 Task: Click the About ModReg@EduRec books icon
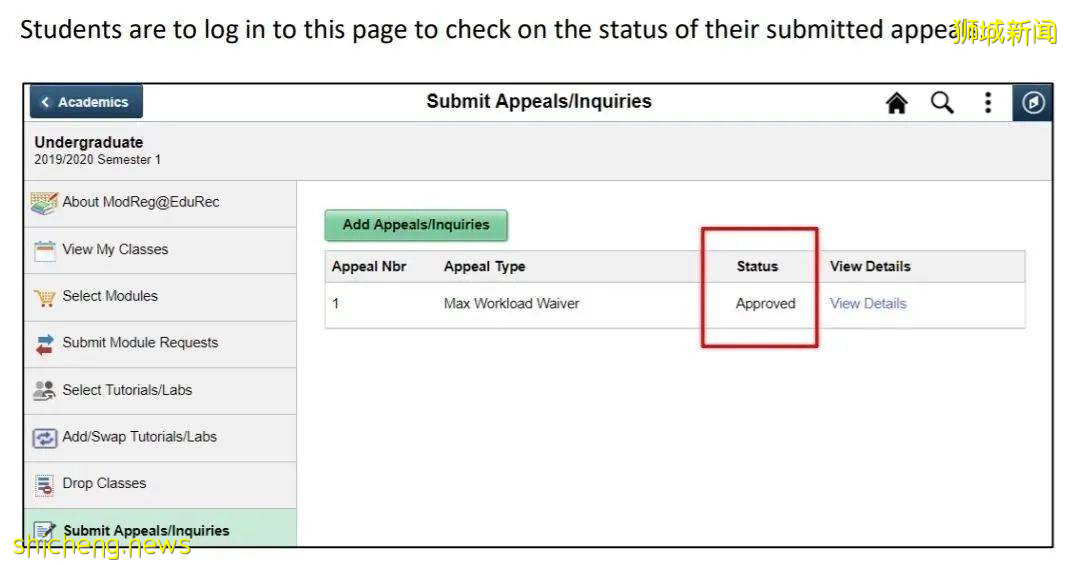click(x=44, y=203)
